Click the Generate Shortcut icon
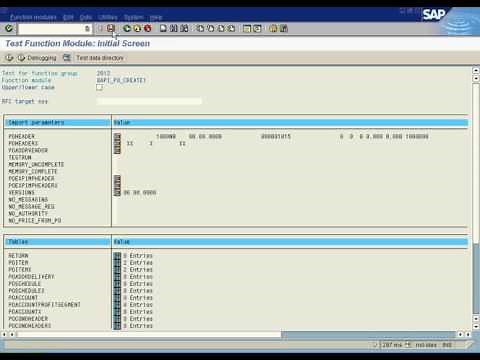Screen dimensions: 480x360 257,28
